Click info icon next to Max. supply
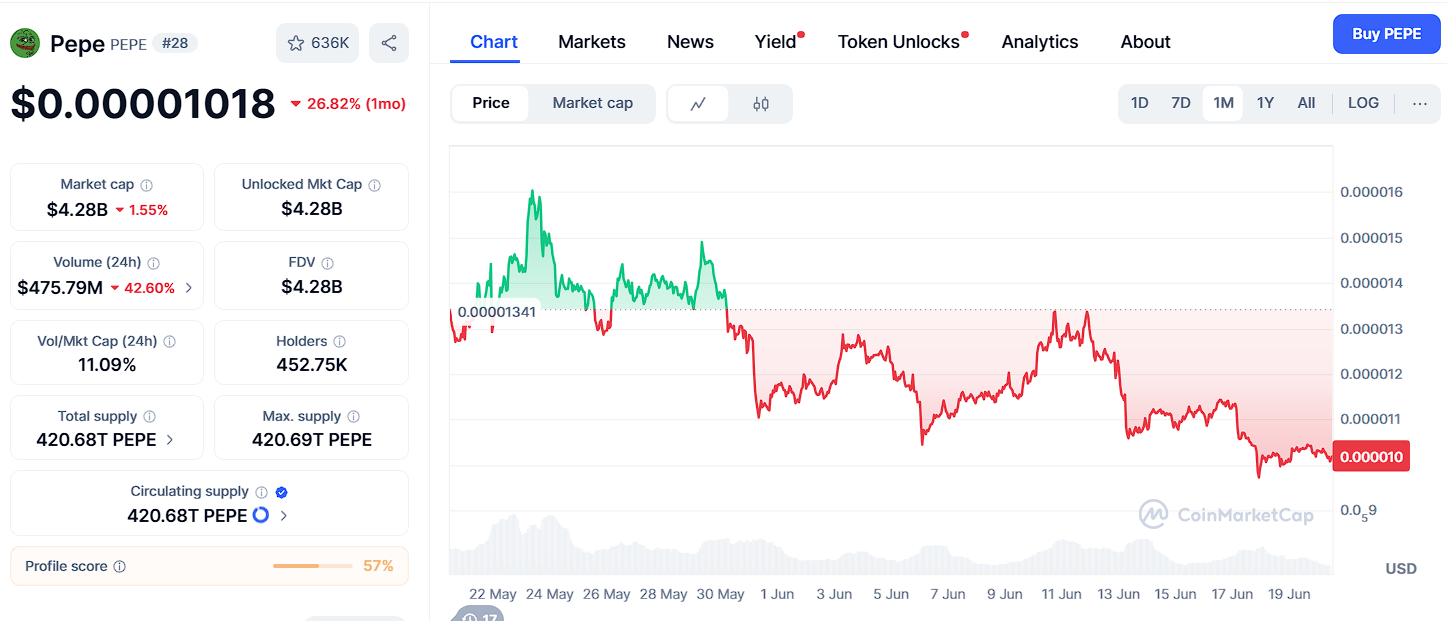 tap(354, 417)
